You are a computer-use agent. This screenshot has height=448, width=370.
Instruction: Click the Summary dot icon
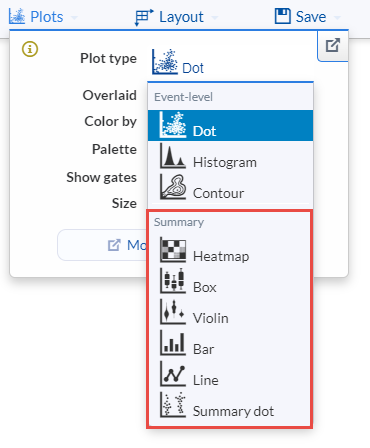click(x=173, y=405)
